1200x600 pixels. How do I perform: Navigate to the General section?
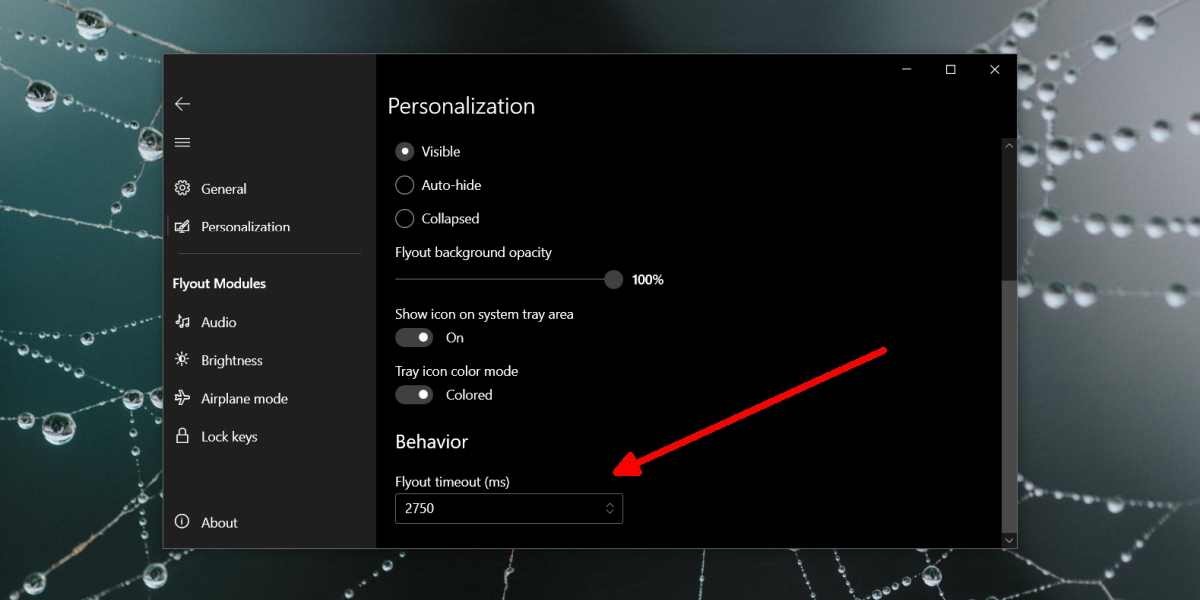pyautogui.click(x=224, y=188)
